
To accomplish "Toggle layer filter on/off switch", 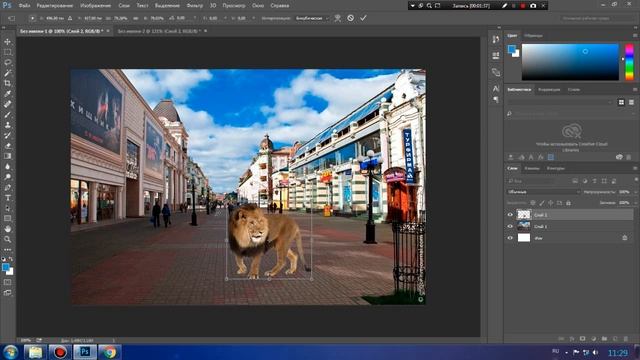I will [x=636, y=180].
